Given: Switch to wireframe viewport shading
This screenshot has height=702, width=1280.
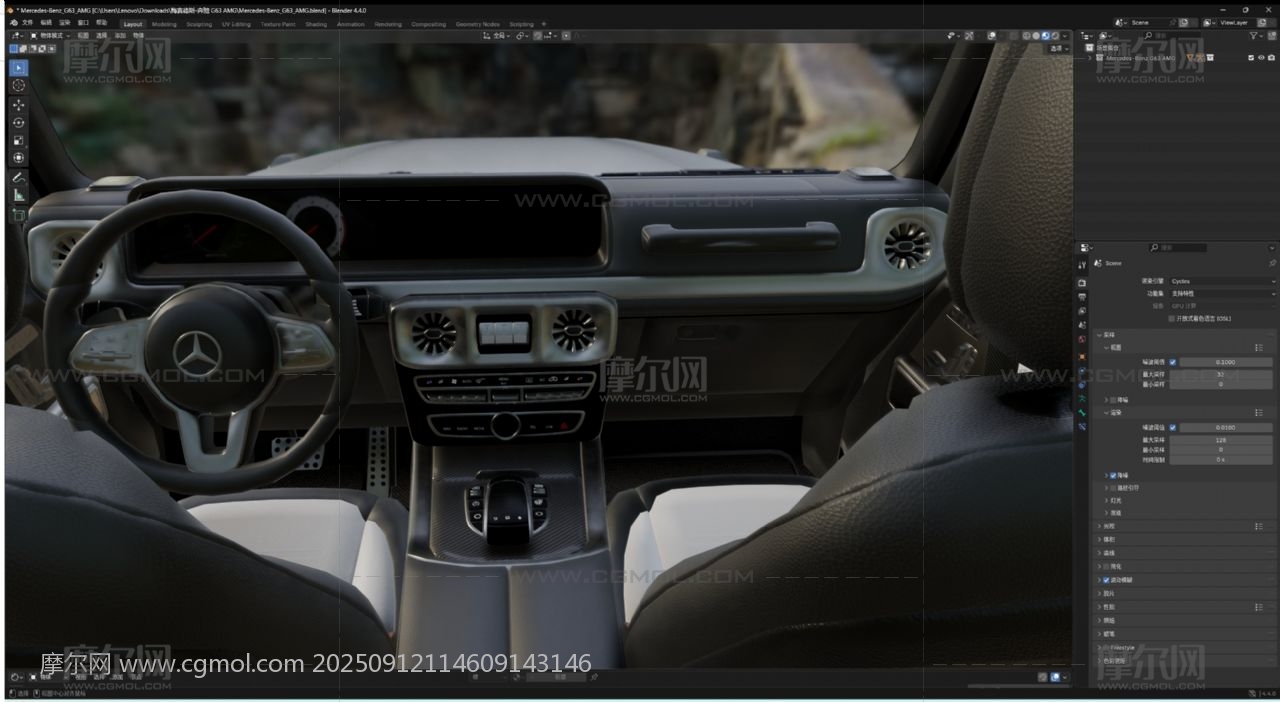Looking at the screenshot, I should tap(1026, 36).
